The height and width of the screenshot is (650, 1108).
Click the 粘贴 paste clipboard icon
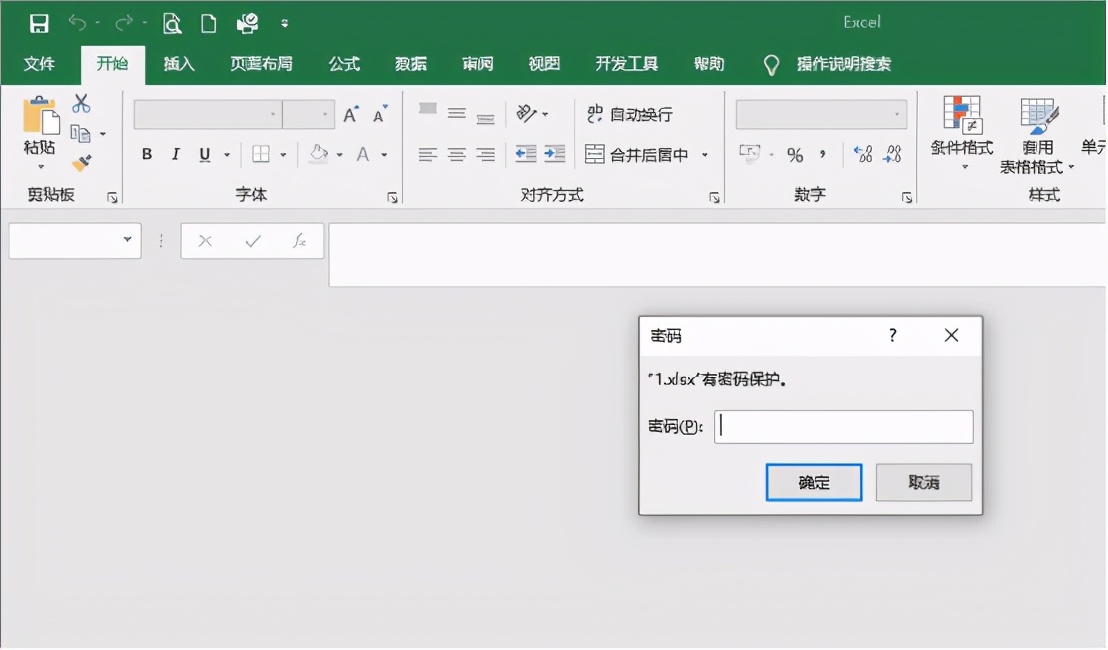[40, 117]
